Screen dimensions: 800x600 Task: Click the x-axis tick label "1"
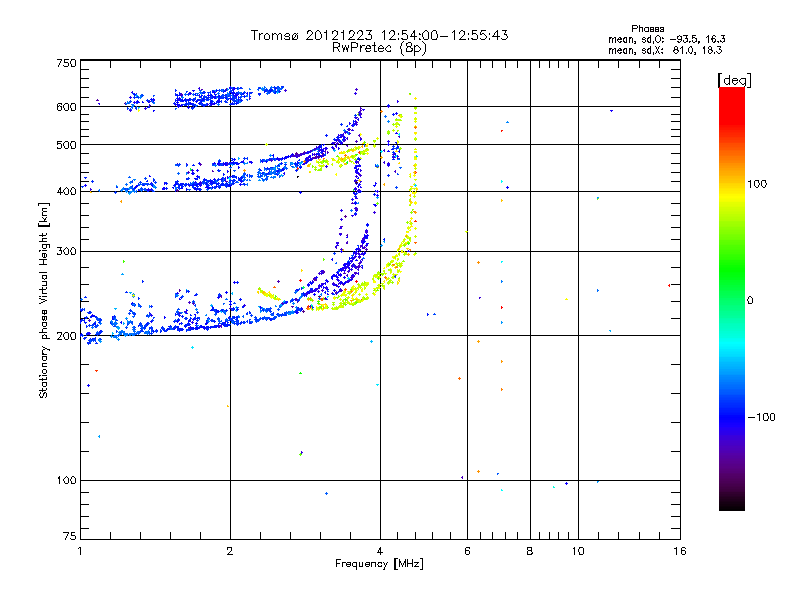pyautogui.click(x=80, y=551)
